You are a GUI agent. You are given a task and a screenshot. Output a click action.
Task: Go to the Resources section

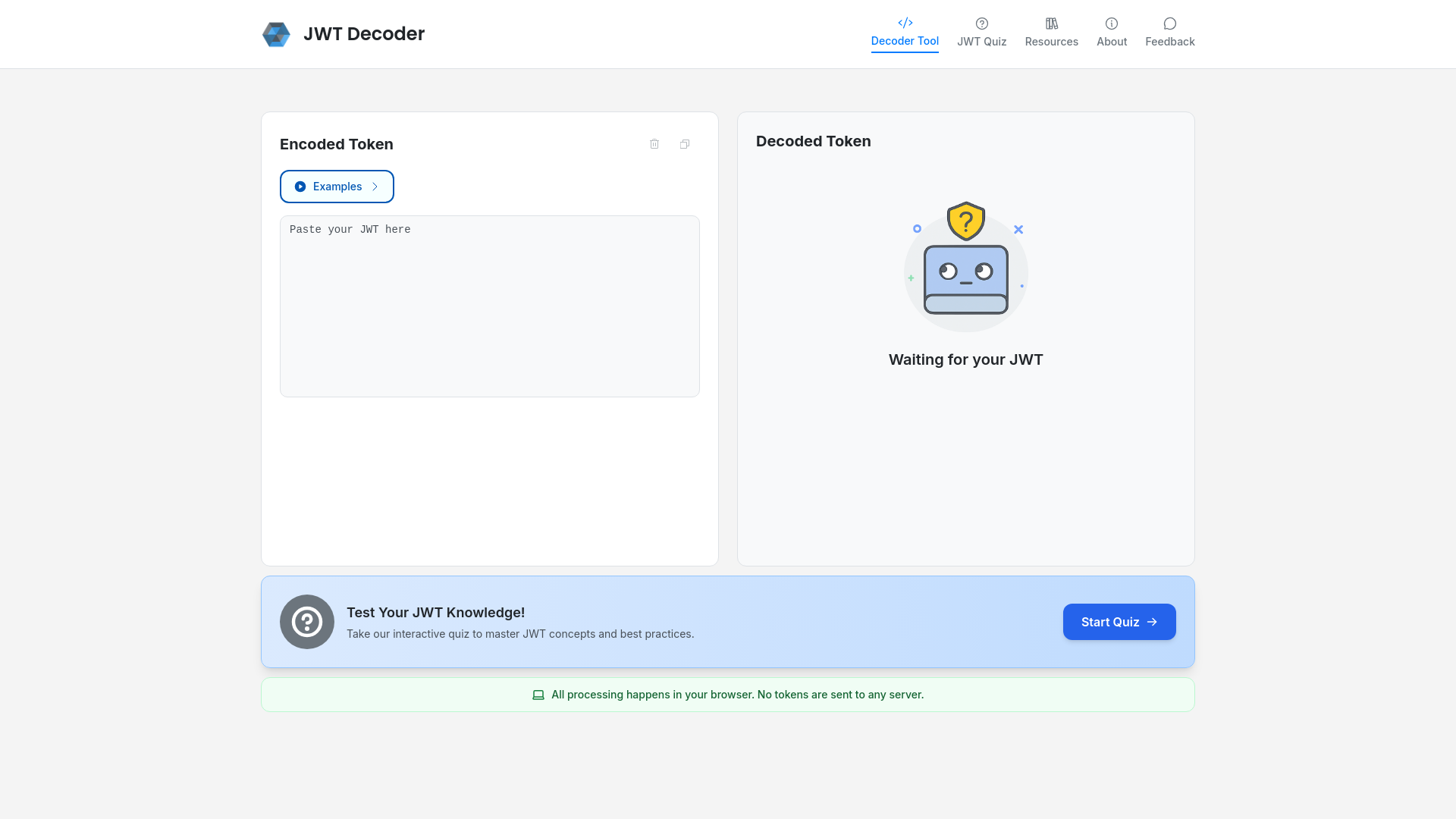coord(1052,34)
